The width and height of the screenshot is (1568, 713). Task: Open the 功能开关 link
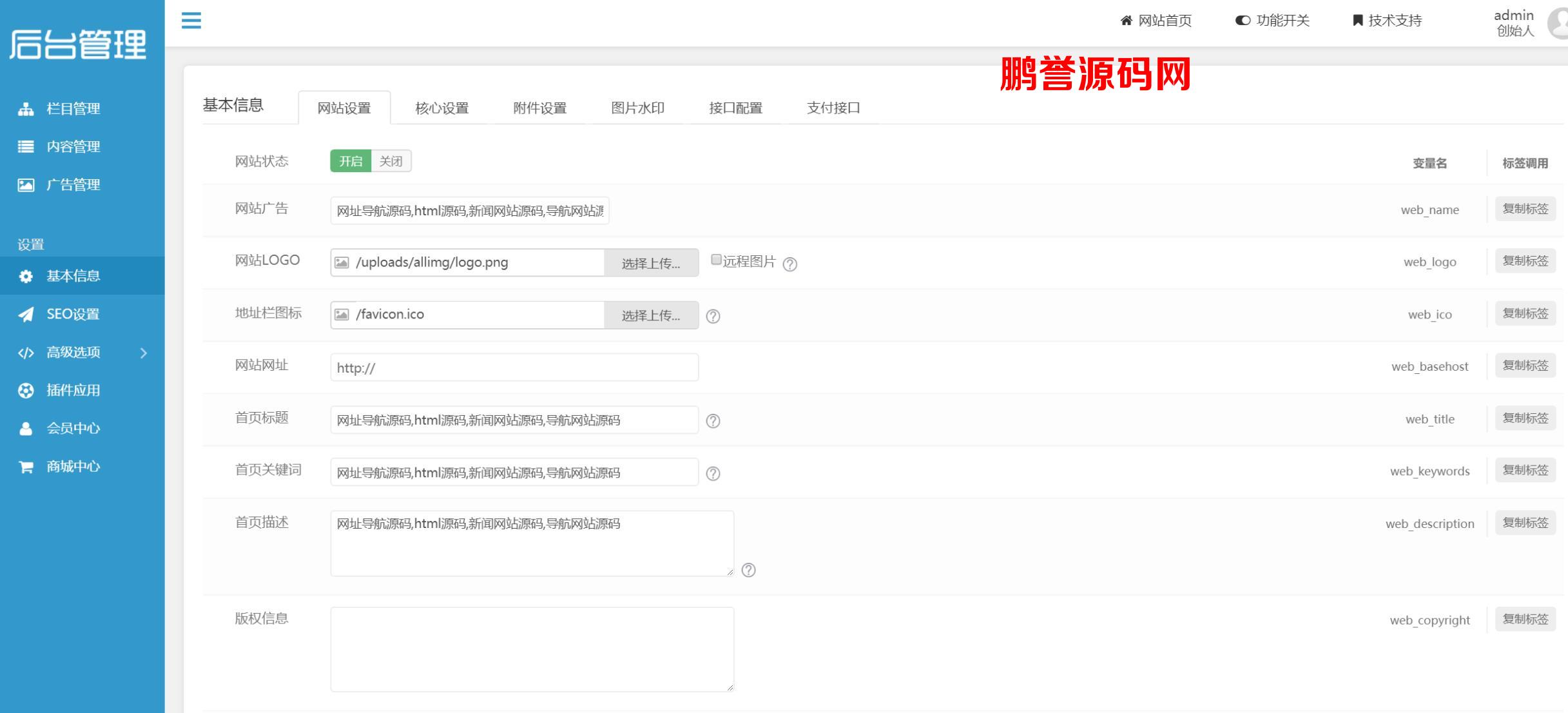point(1273,21)
